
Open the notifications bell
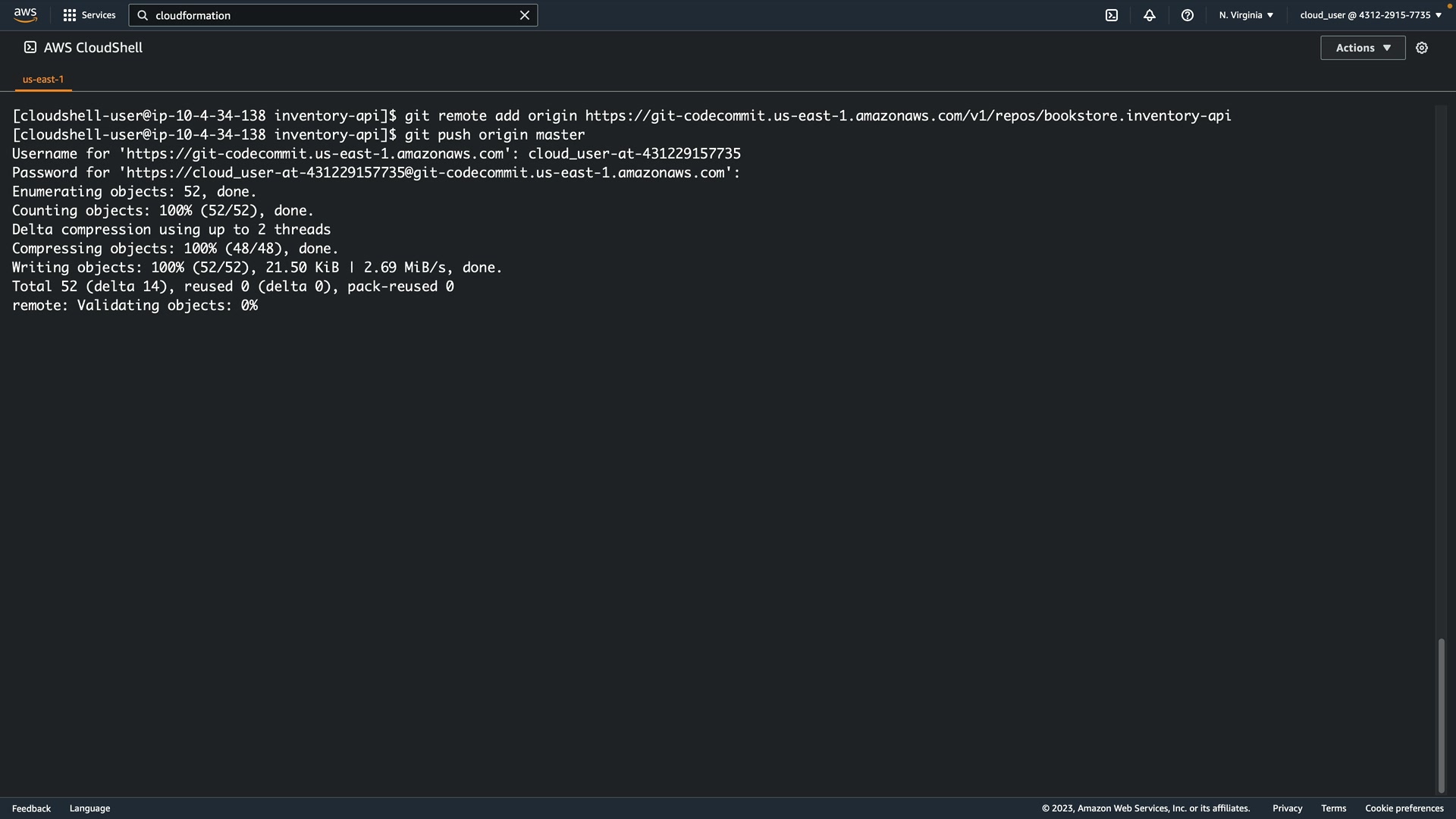click(1149, 15)
